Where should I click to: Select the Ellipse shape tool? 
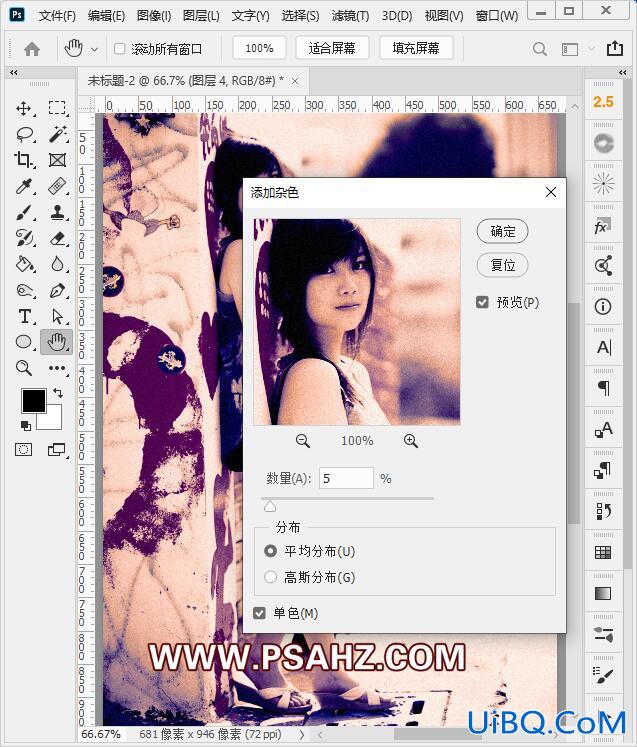point(24,342)
